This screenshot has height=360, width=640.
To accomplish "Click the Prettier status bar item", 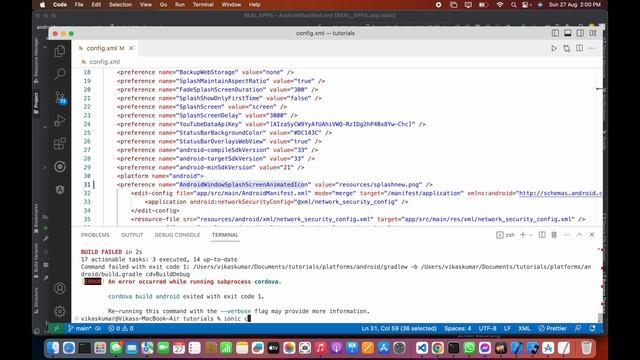I will click(553, 328).
